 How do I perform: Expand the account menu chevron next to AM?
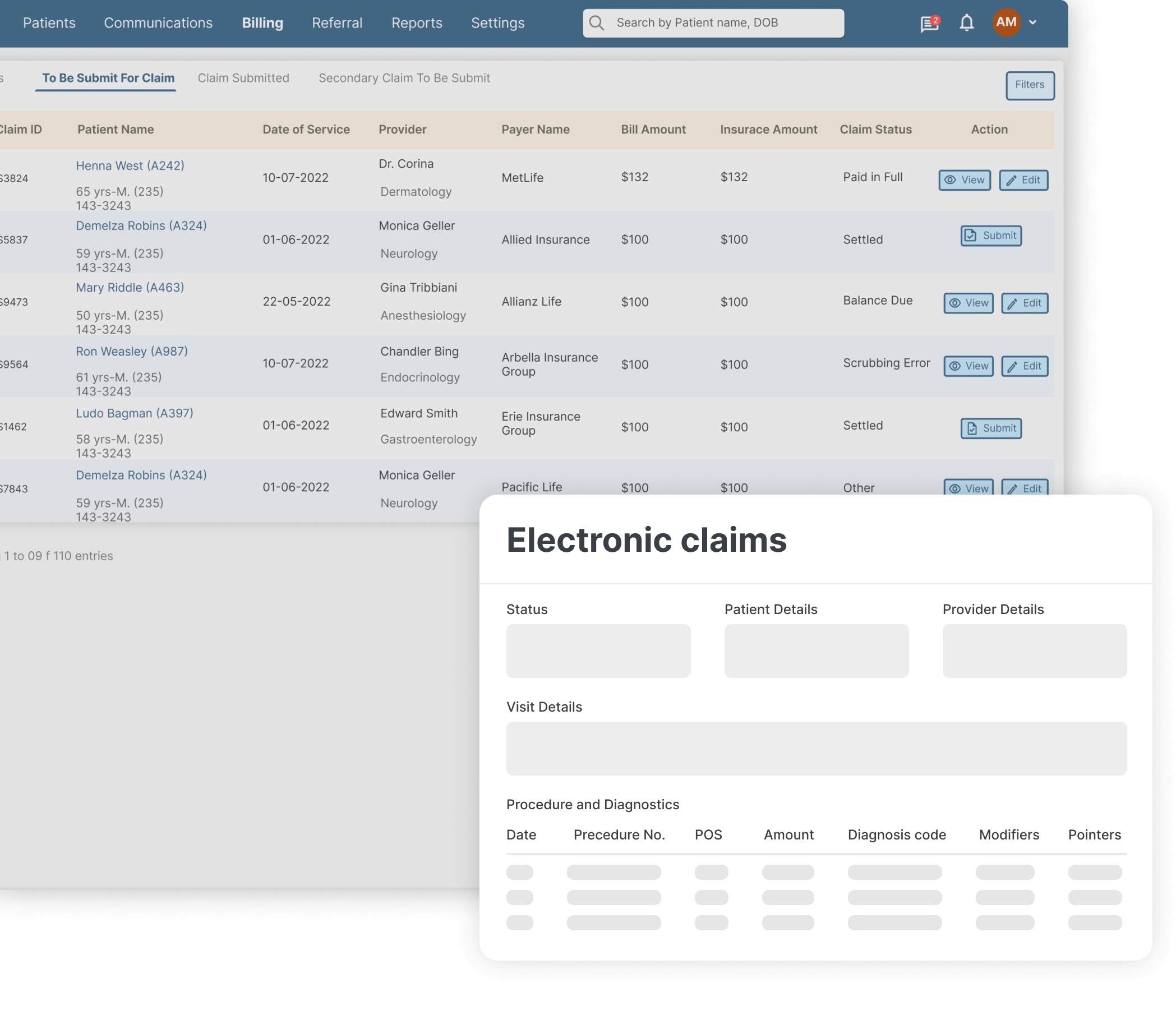pos(1034,23)
